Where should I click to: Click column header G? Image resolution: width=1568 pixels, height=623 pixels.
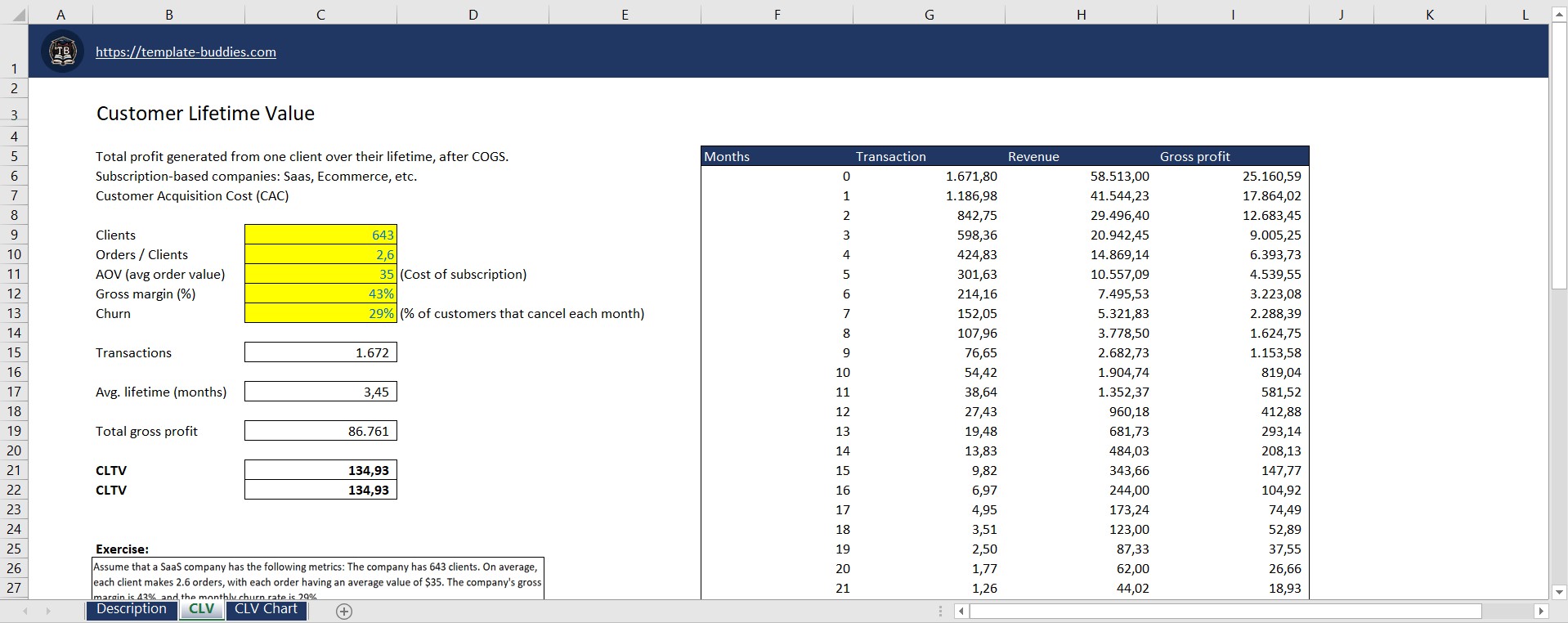click(x=929, y=15)
